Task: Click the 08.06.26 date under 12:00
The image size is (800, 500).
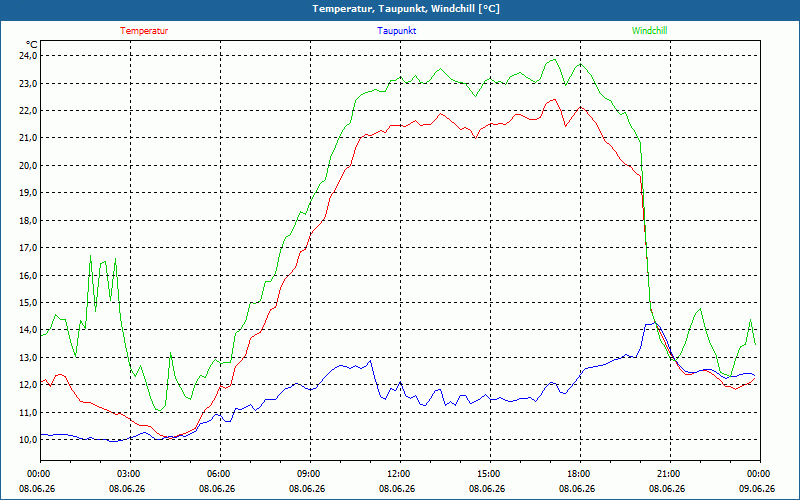Action: coord(397,488)
